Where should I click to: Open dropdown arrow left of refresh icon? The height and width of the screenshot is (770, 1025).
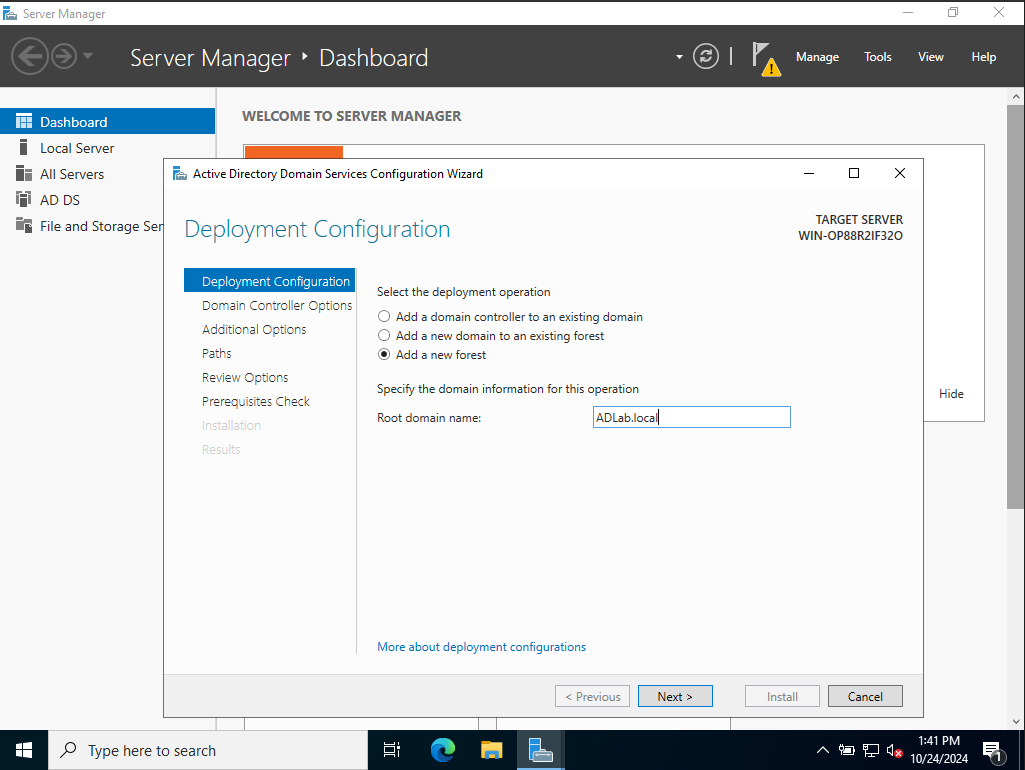pos(679,57)
